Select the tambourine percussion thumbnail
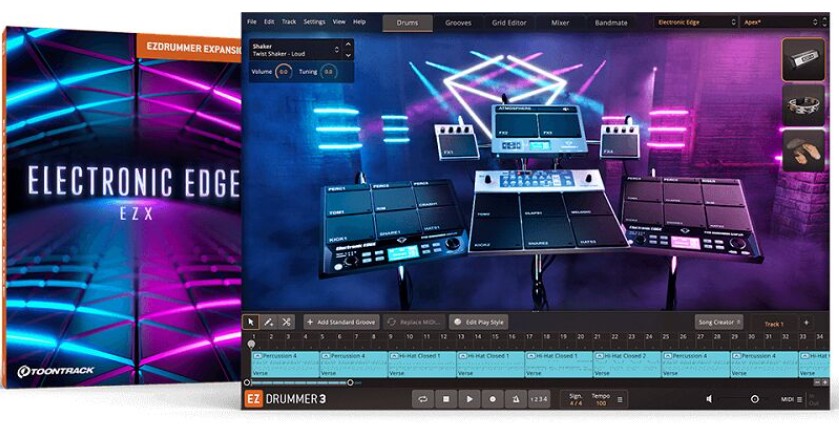 [803, 105]
